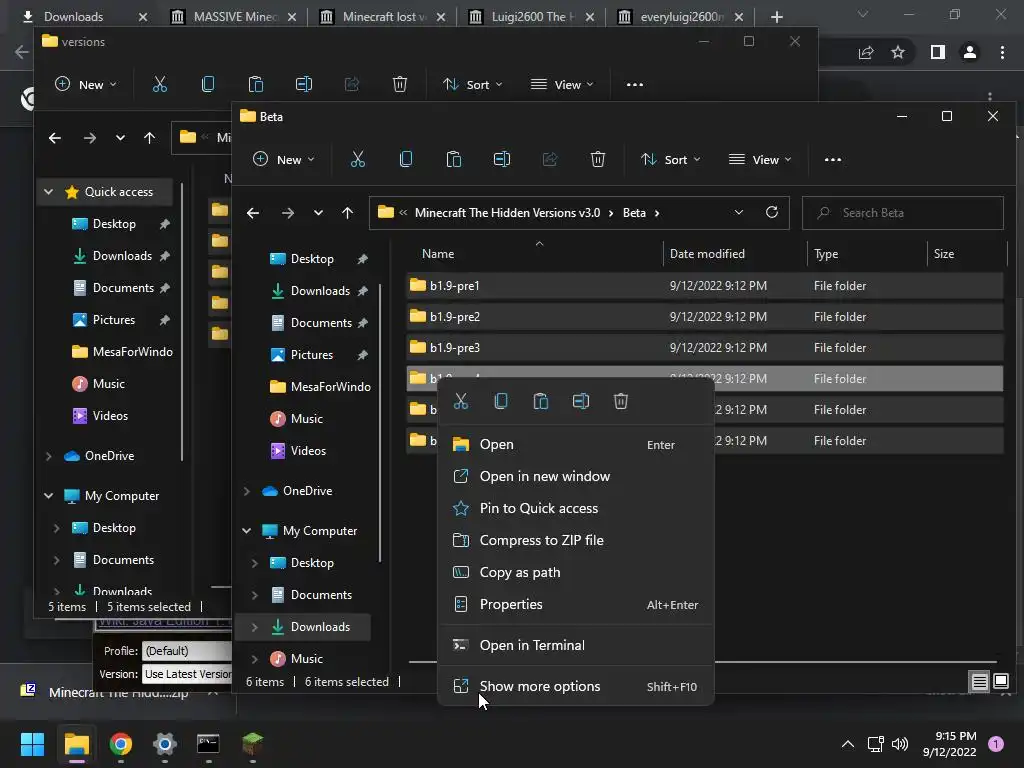Image resolution: width=1024 pixels, height=768 pixels.
Task: Open Settings gear in taskbar
Action: [165, 744]
